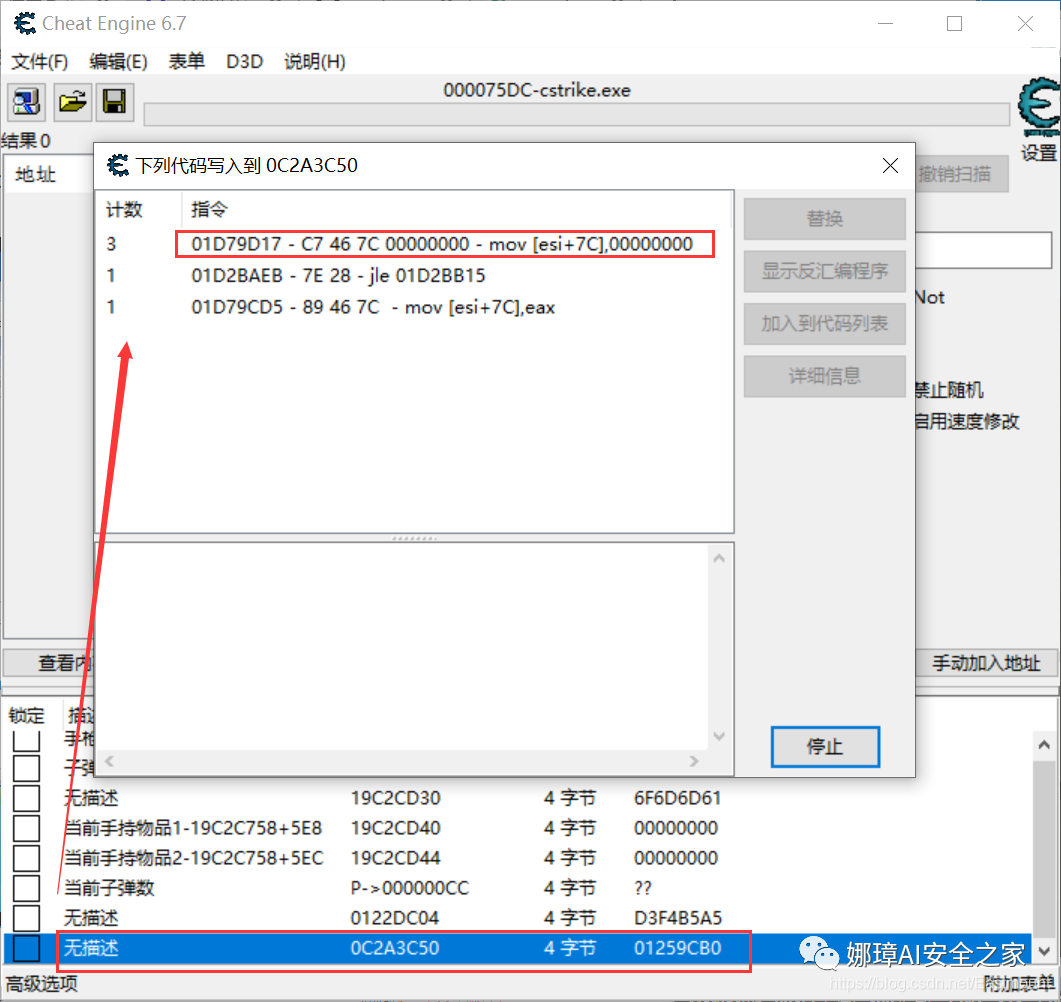The width and height of the screenshot is (1061, 1002).
Task: Click address list scroll down arrow
Action: [1044, 951]
